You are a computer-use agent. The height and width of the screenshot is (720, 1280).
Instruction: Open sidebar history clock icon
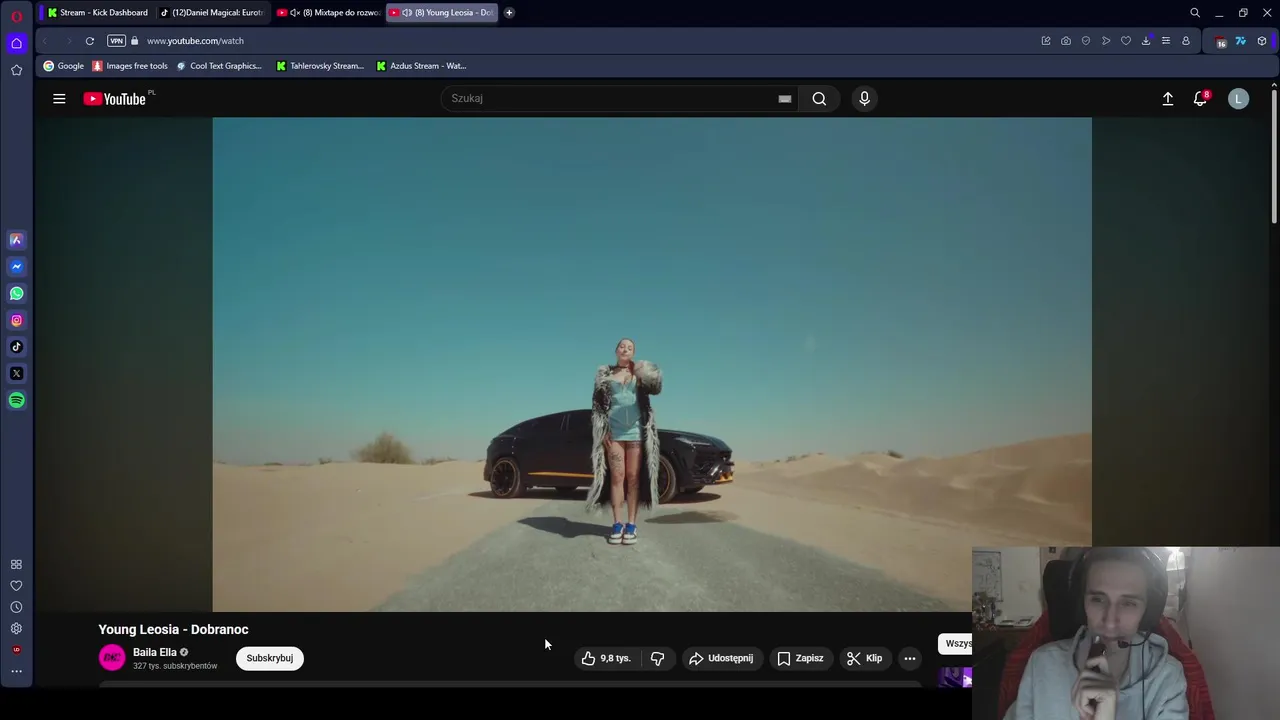tap(16, 607)
